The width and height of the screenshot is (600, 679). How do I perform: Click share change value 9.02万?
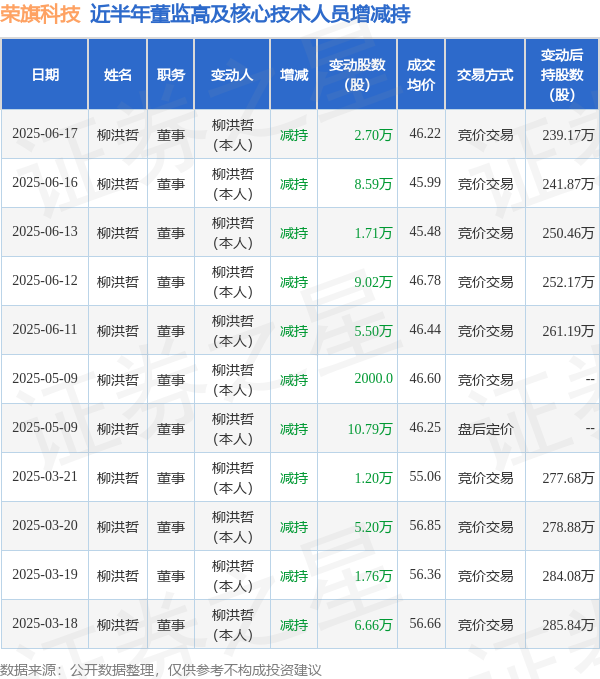point(373,282)
